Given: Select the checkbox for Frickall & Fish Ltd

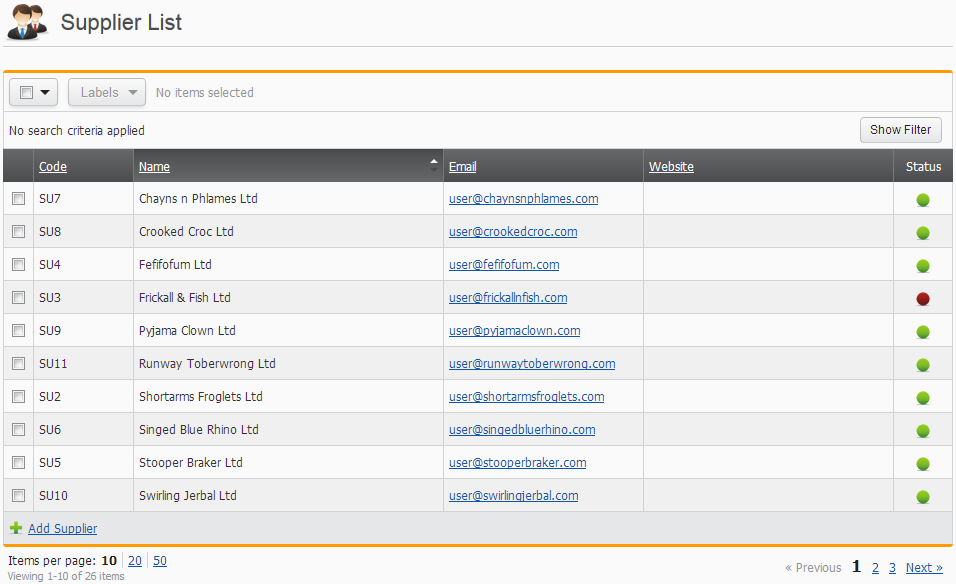Looking at the screenshot, I should [19, 297].
